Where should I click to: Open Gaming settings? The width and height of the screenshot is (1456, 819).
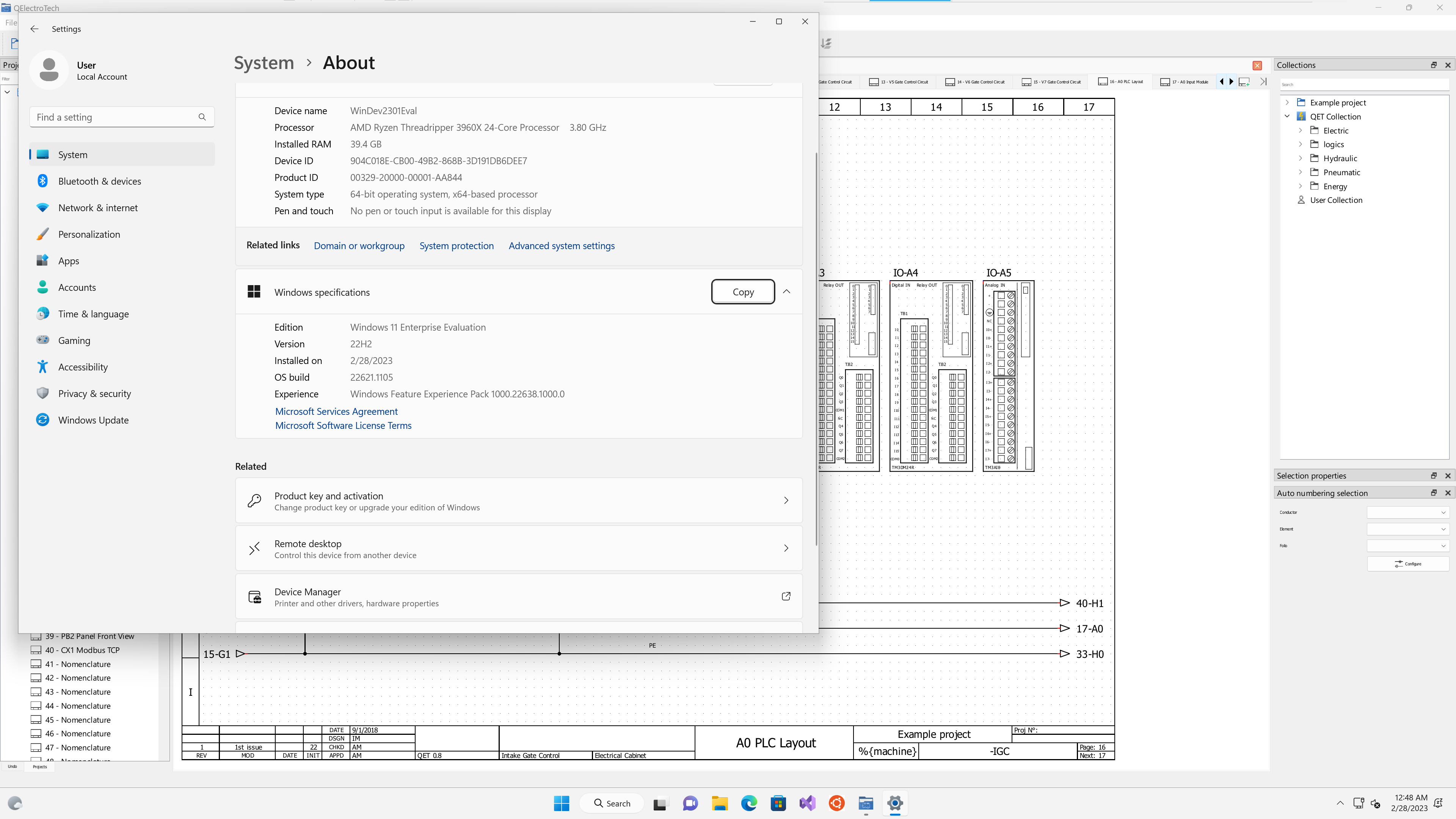pos(122,340)
